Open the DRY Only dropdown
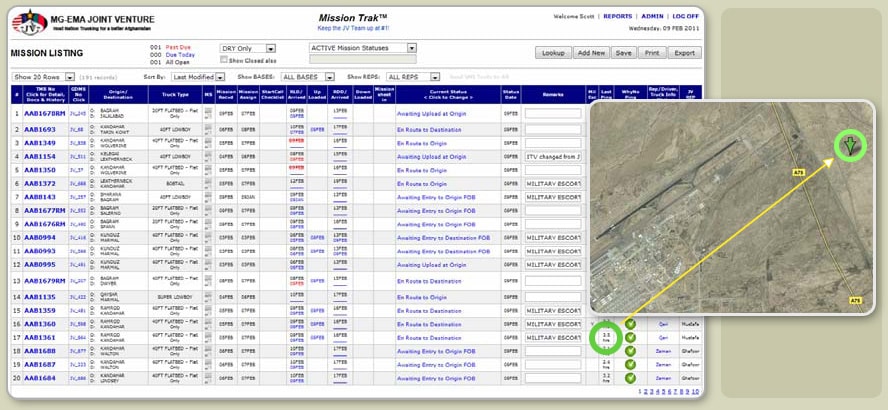Viewport: 888px width, 410px height. (x=246, y=47)
